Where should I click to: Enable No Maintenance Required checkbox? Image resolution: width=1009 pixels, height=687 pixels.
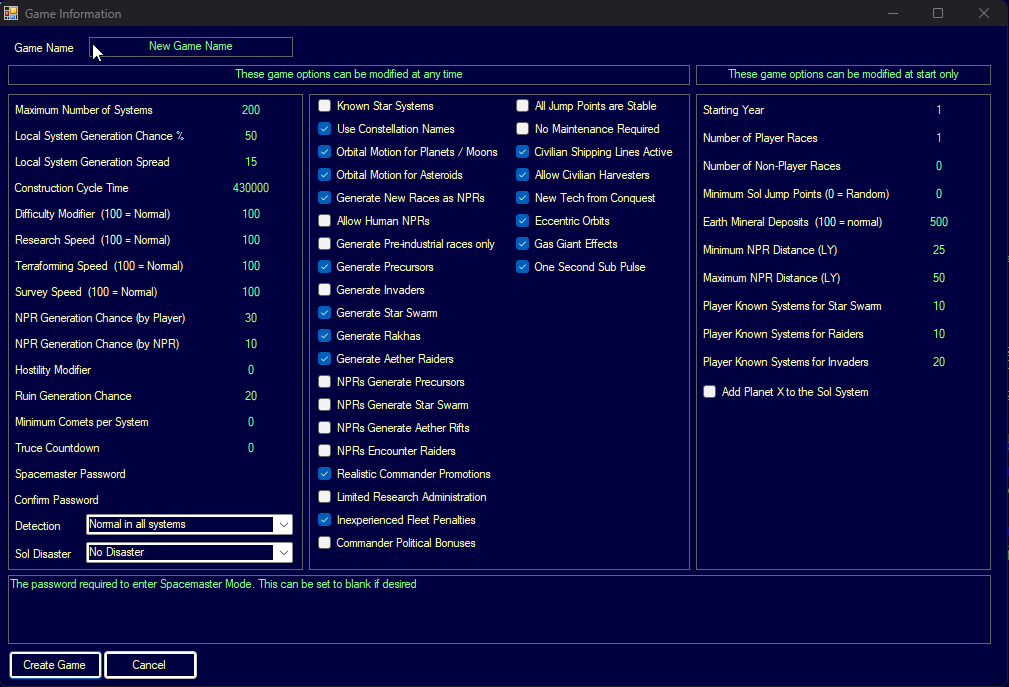[x=523, y=129]
